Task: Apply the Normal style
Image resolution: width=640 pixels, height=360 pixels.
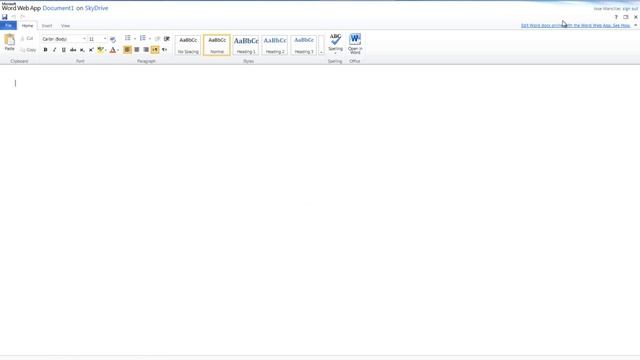Action: [x=217, y=45]
